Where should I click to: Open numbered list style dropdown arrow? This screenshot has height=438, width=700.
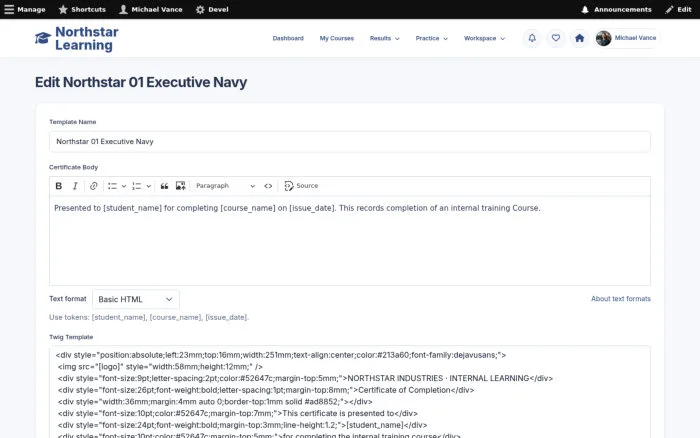(149, 186)
